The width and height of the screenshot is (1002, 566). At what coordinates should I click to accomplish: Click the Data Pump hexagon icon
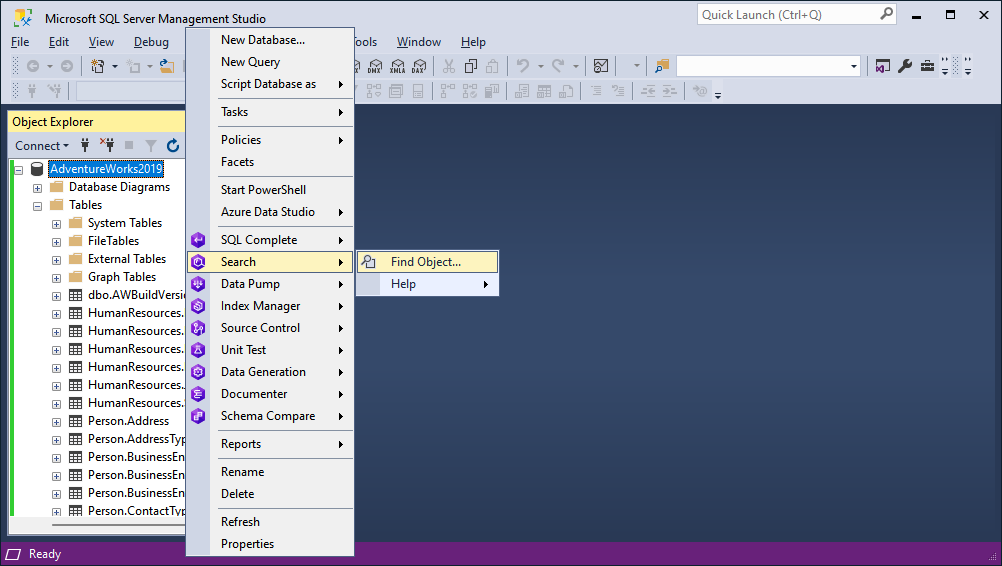(198, 284)
